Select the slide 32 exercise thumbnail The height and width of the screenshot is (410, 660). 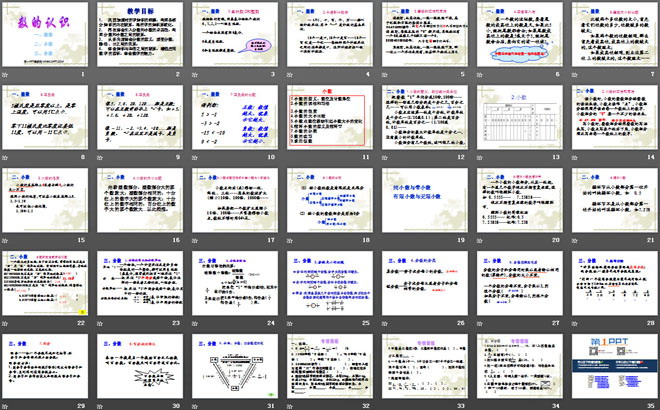tap(330, 366)
